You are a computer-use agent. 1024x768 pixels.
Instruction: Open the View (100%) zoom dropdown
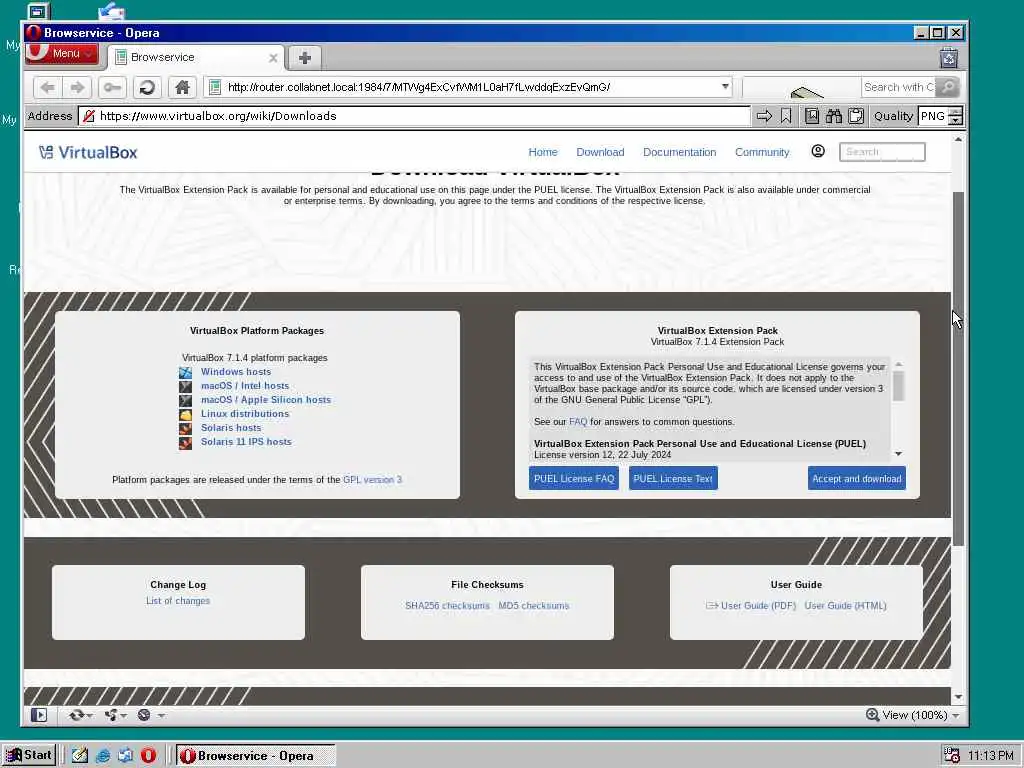(912, 715)
